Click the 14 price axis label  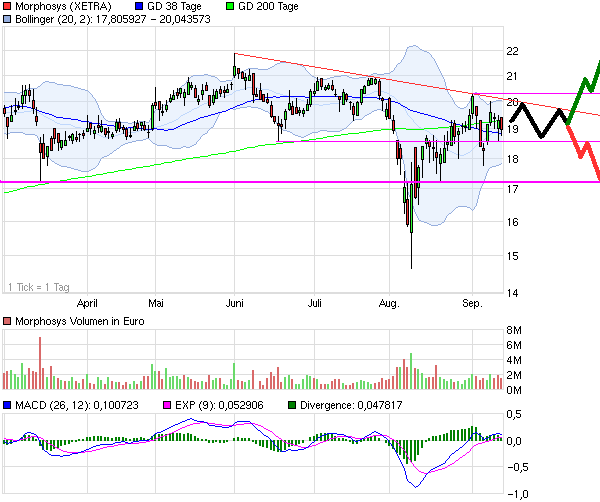pos(512,293)
